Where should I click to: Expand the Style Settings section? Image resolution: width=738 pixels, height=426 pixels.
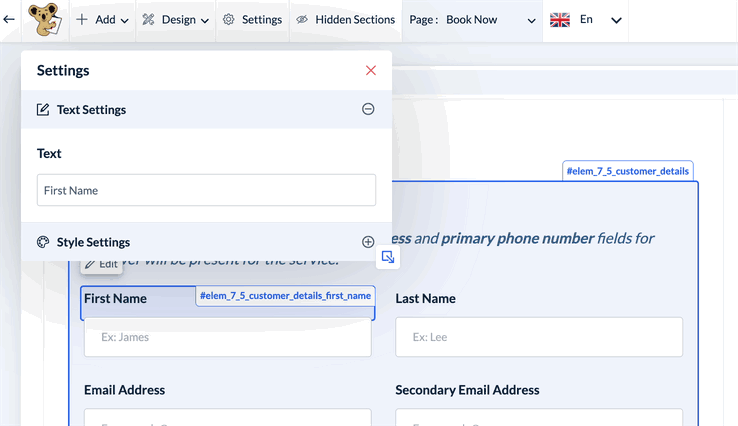pyautogui.click(x=368, y=242)
